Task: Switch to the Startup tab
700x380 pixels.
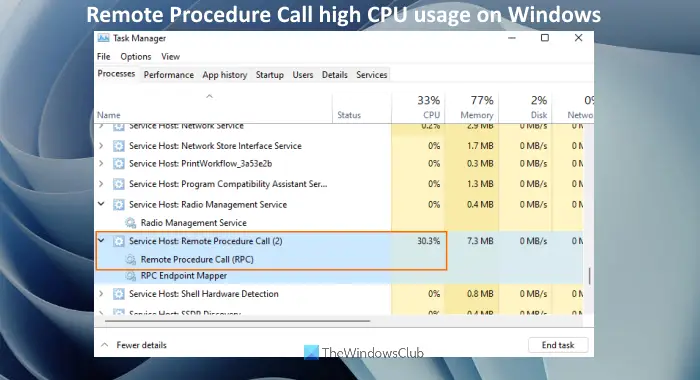Action: pyautogui.click(x=270, y=75)
